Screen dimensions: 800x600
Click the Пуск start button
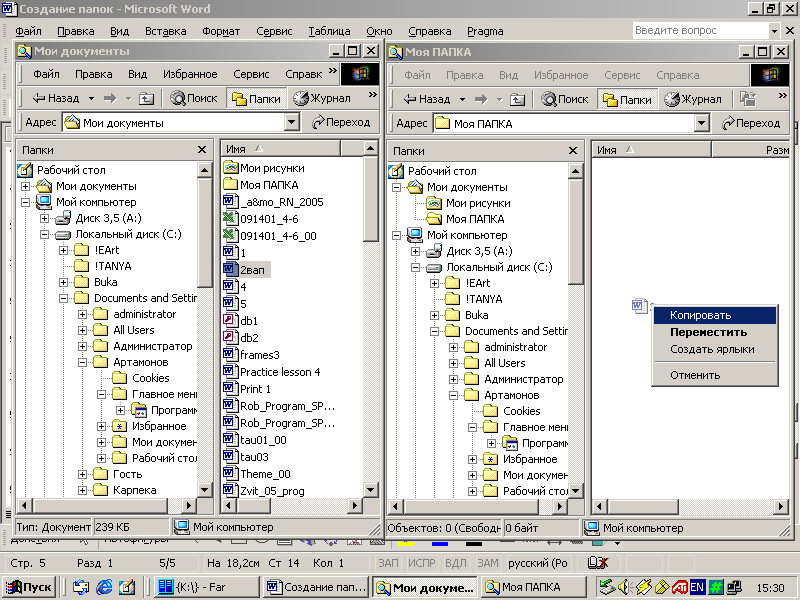pyautogui.click(x=29, y=587)
